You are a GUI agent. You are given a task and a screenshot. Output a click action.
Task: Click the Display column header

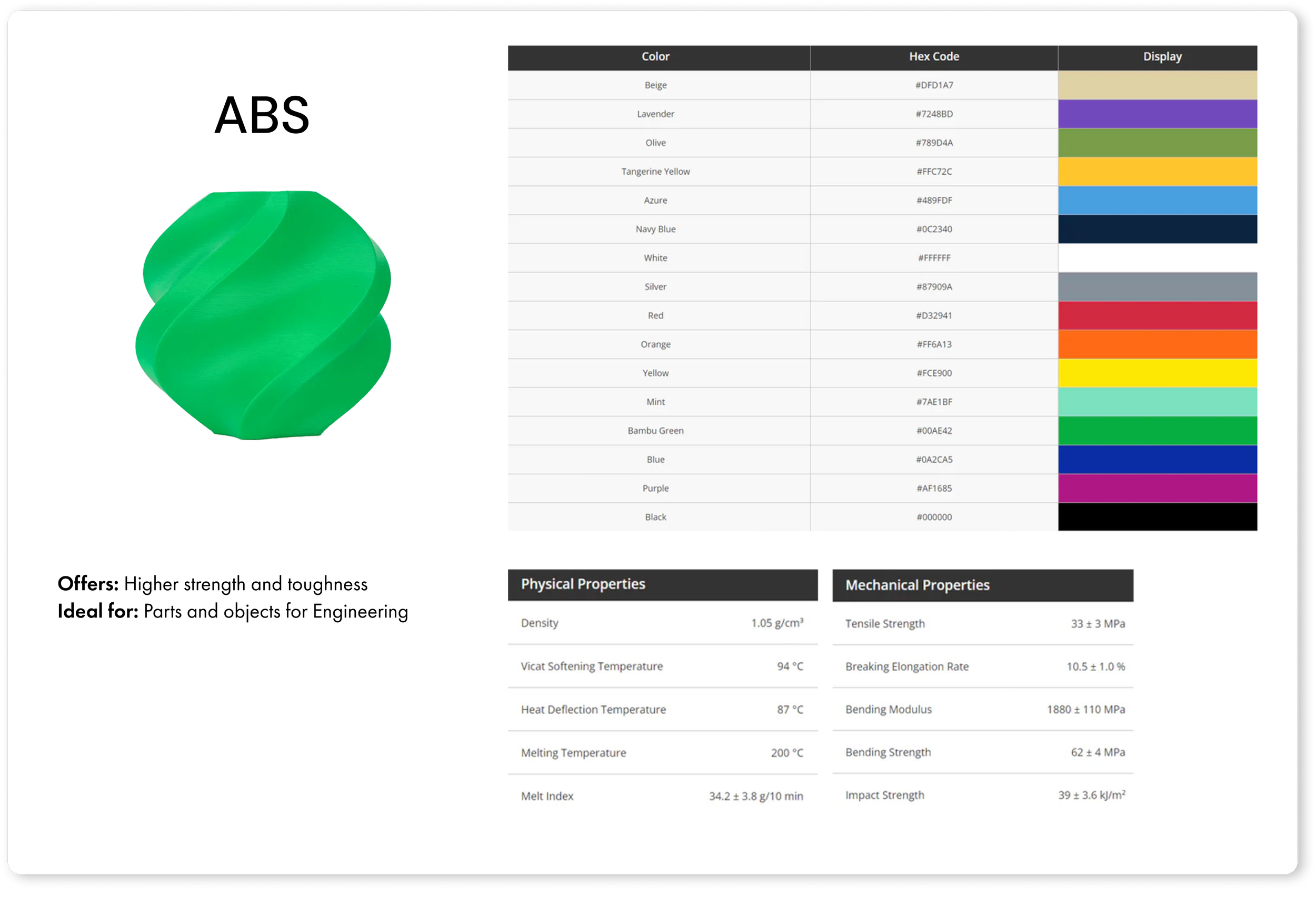click(1162, 57)
